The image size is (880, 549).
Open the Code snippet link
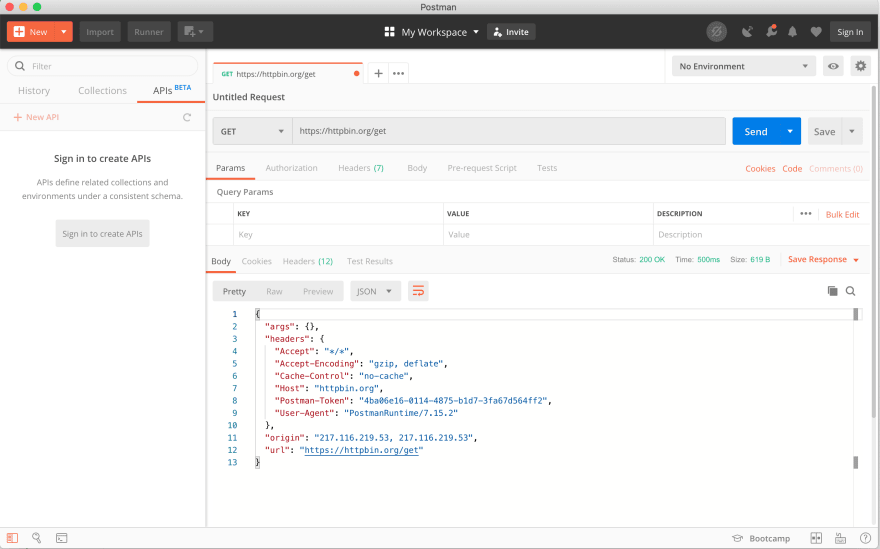click(792, 168)
